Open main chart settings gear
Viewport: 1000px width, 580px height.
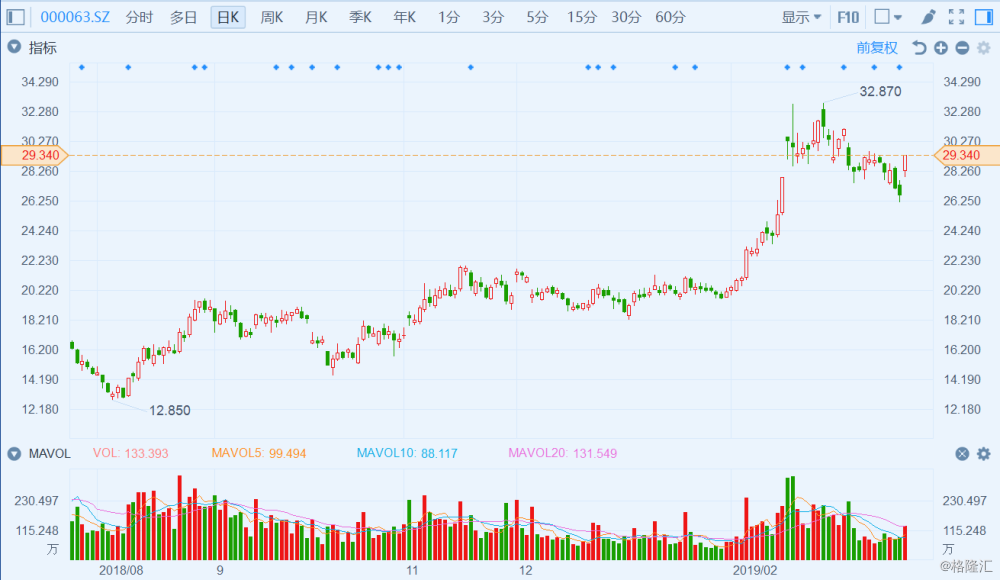[x=984, y=48]
